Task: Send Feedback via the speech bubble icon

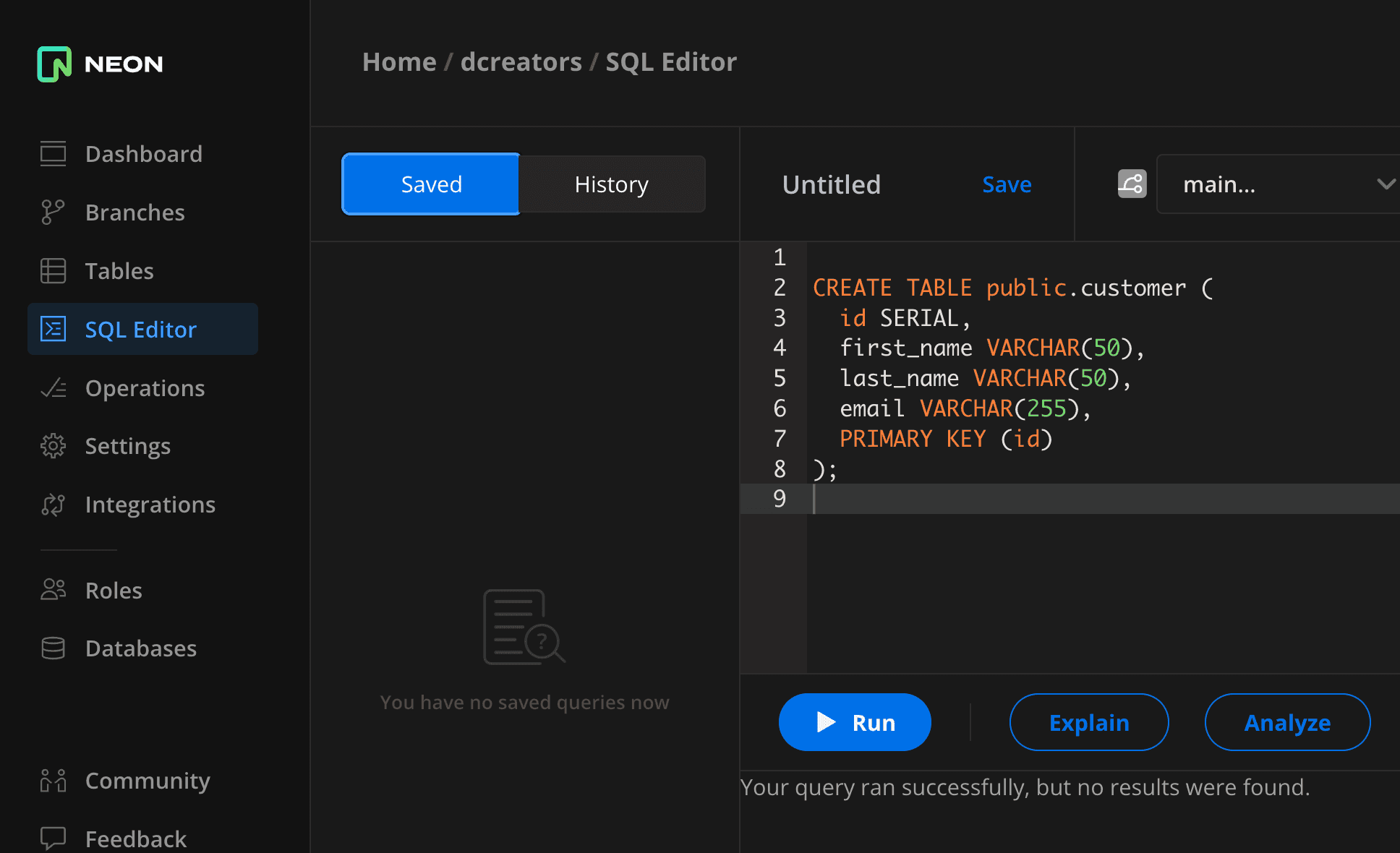Action: tap(53, 837)
